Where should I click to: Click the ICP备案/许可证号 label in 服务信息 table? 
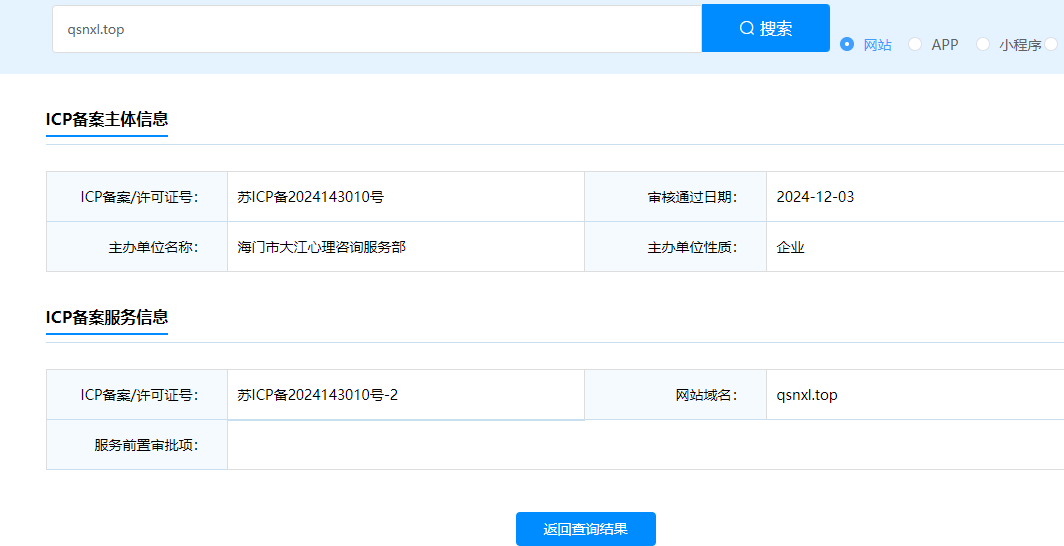coord(137,395)
